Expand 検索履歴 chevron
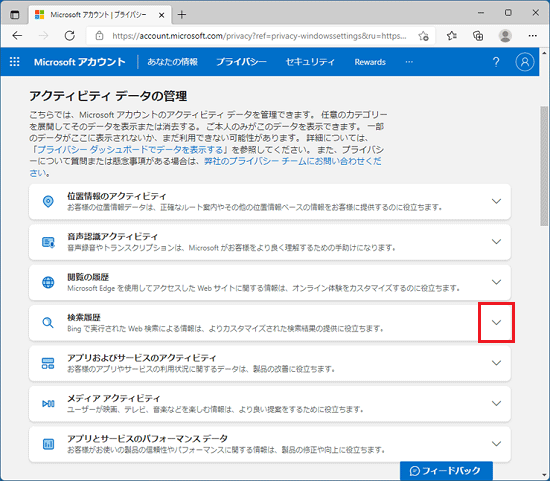The height and width of the screenshot is (481, 550). [x=496, y=322]
